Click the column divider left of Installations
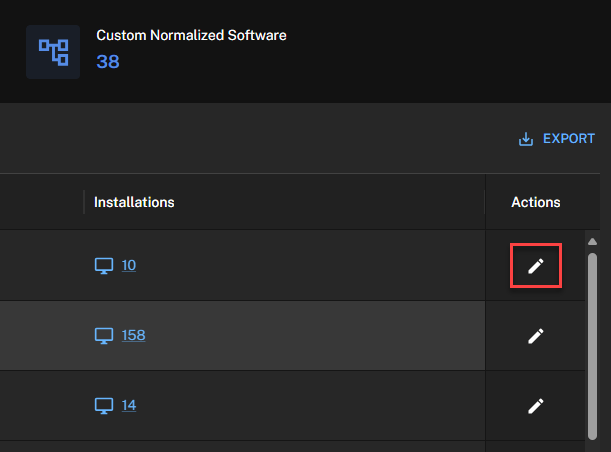611x452 pixels. pos(84,202)
